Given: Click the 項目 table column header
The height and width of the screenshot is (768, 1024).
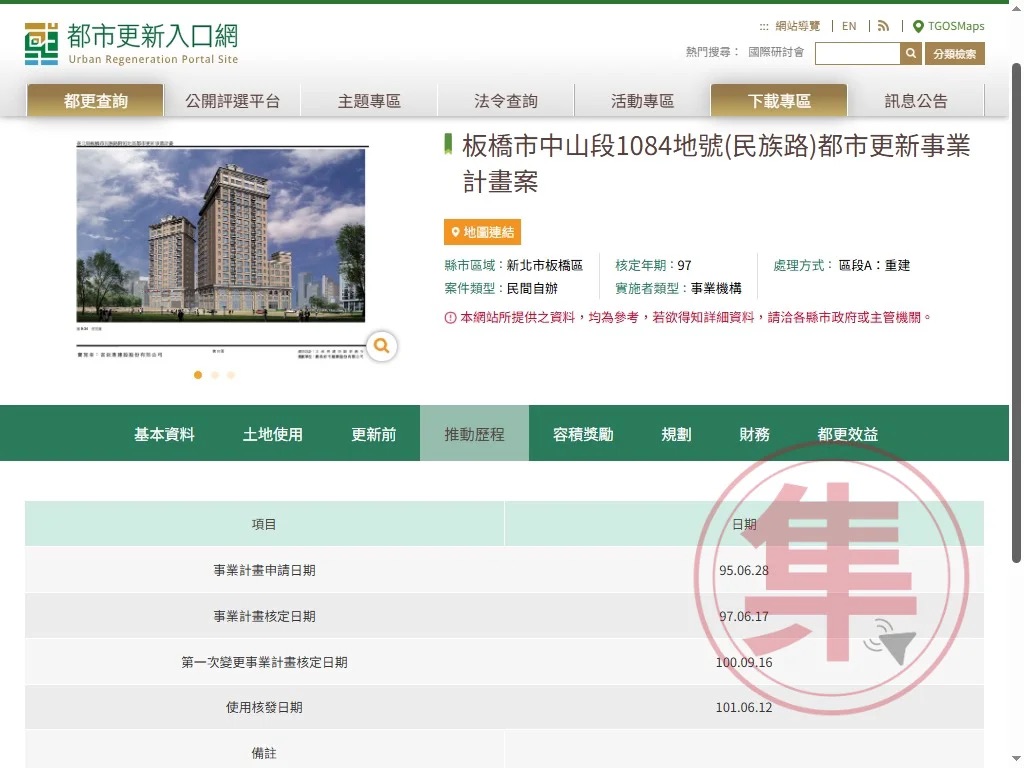Looking at the screenshot, I should pyautogui.click(x=264, y=524).
